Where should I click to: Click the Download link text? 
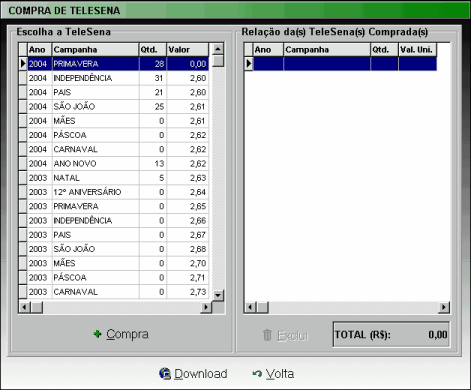pyautogui.click(x=201, y=374)
